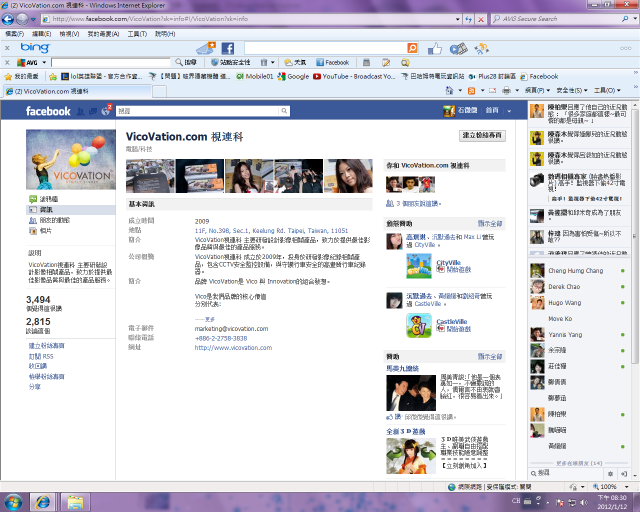This screenshot has height=512, width=640.
Task: Click the AVG logo in AVG toolbar
Action: [x=27, y=62]
